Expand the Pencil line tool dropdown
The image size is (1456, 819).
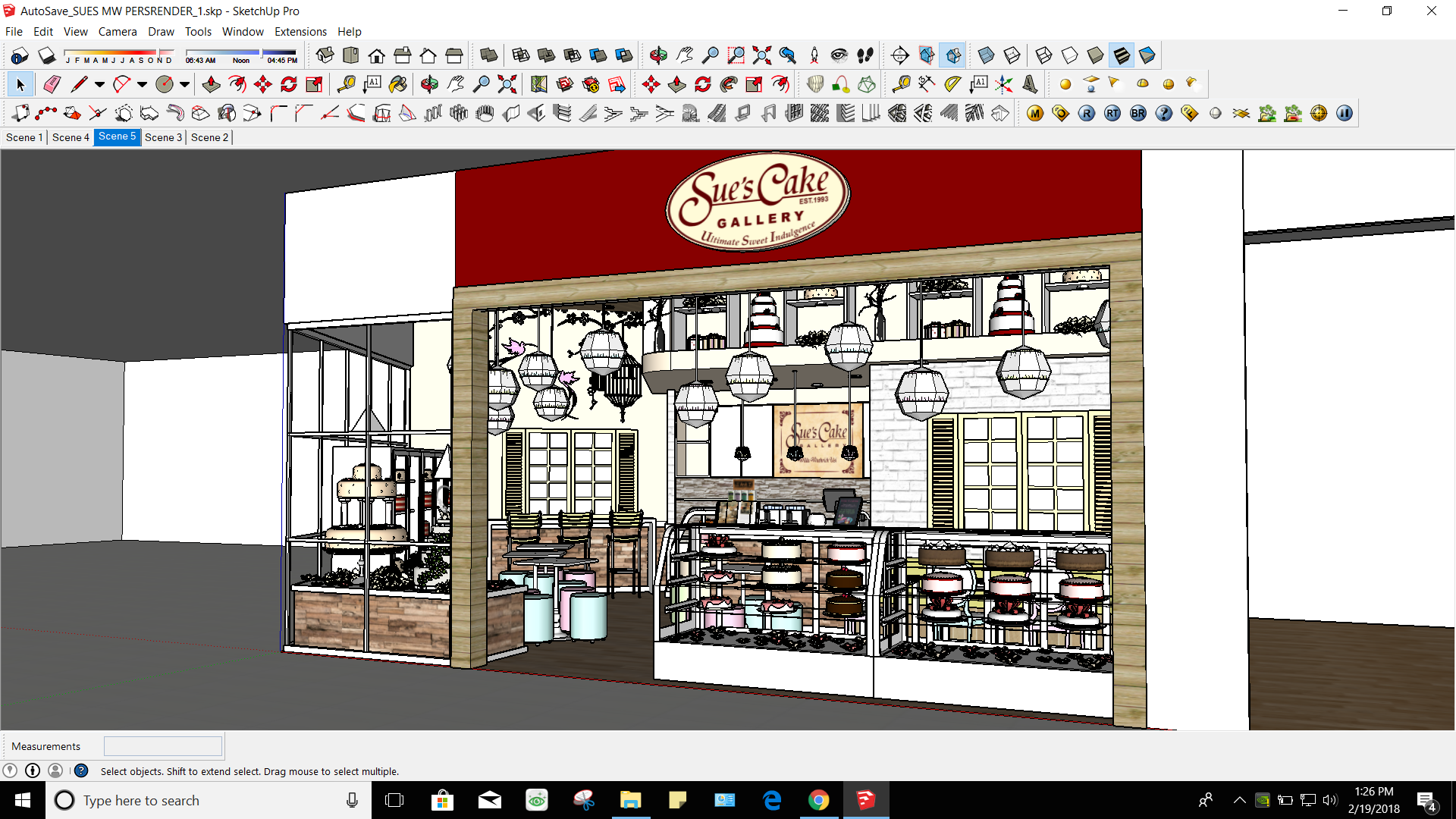[99, 84]
